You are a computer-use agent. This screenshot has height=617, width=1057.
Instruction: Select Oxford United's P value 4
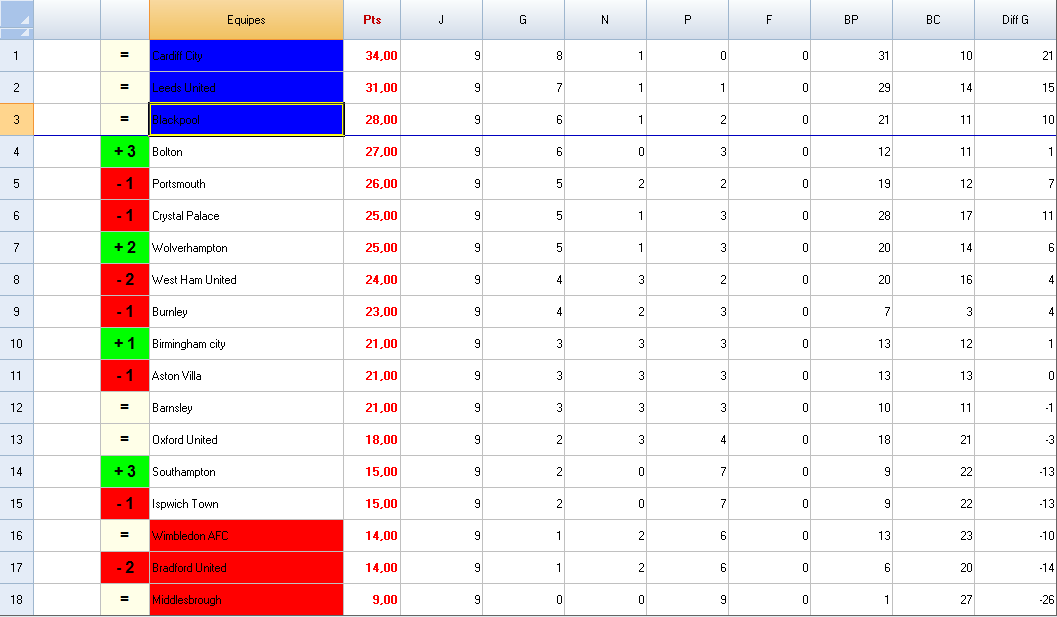(688, 440)
